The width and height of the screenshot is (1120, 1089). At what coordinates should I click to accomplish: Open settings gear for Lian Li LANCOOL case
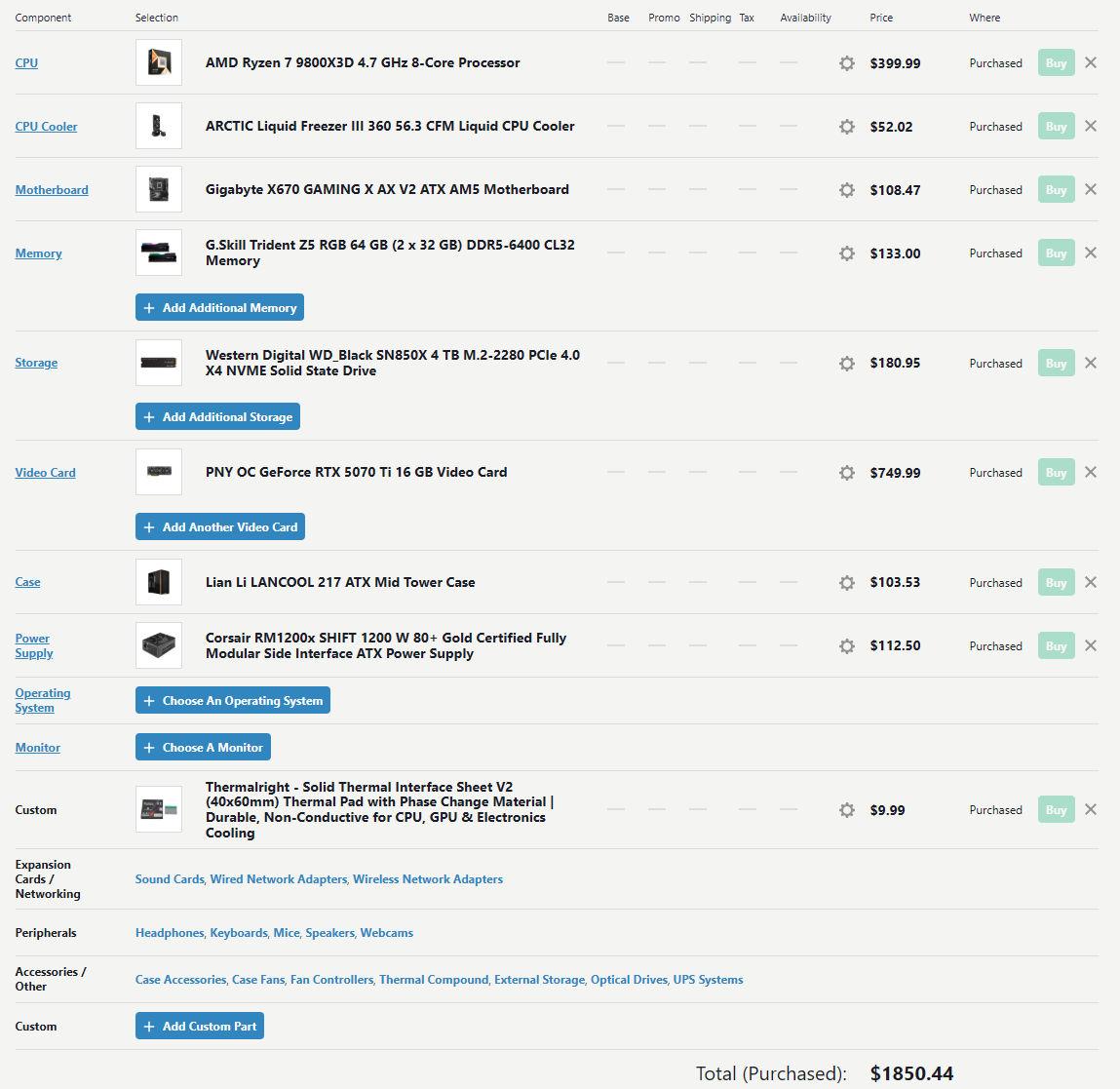click(x=846, y=582)
